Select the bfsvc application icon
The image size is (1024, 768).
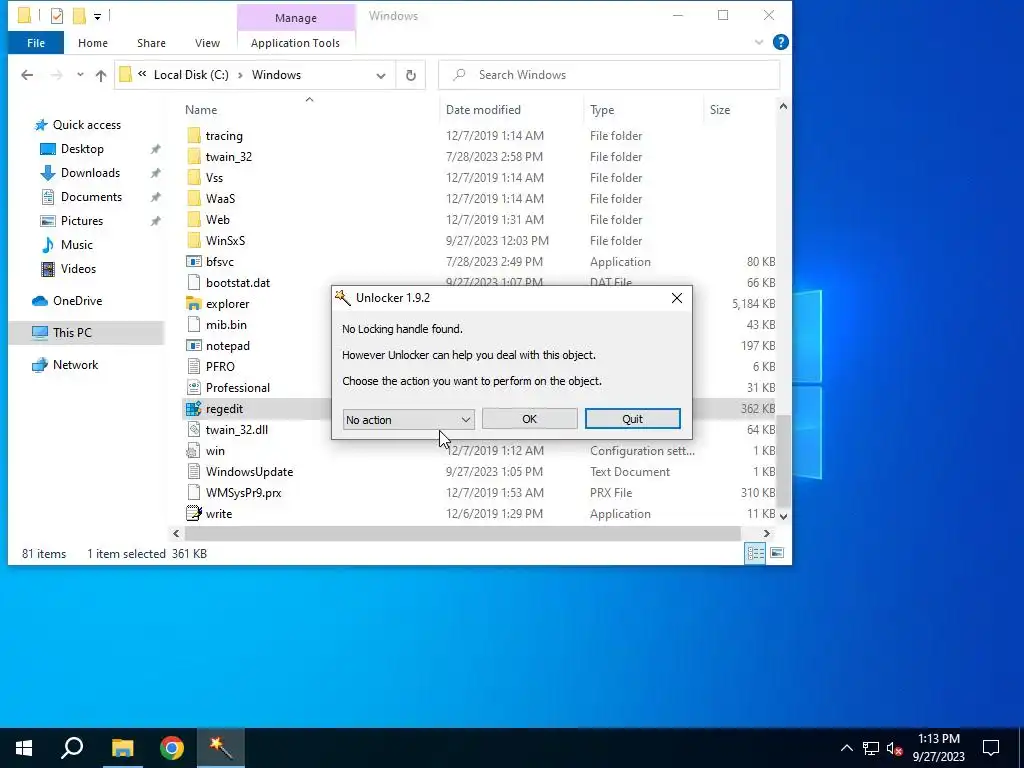point(193,262)
